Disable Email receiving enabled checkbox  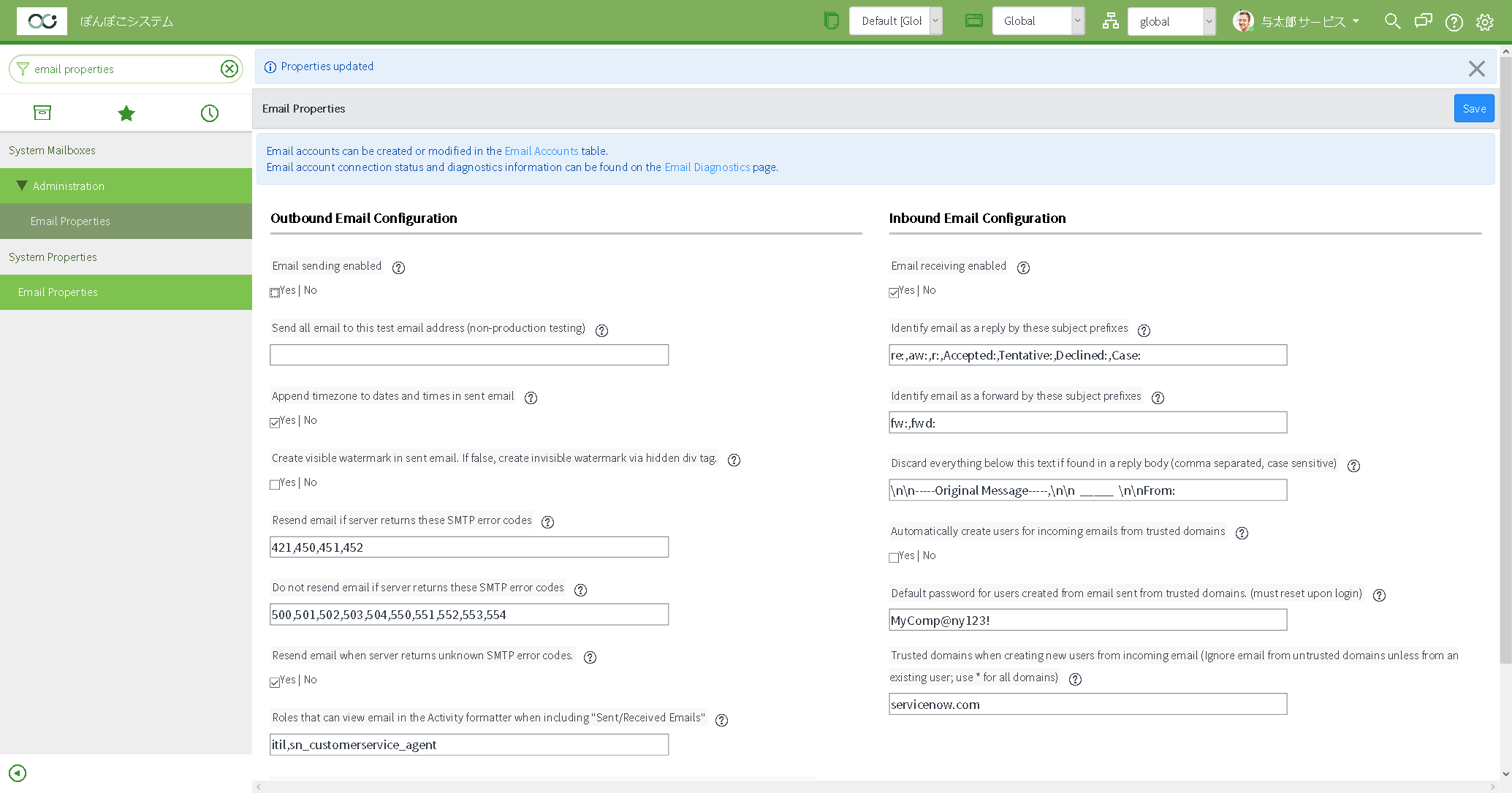tap(893, 292)
